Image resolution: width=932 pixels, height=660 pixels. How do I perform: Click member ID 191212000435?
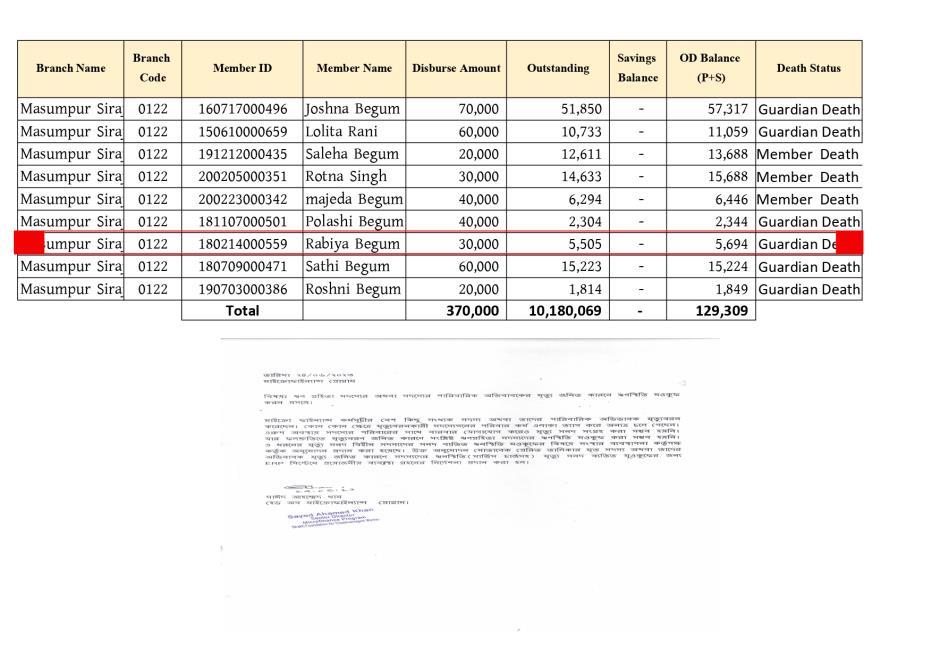(243, 155)
